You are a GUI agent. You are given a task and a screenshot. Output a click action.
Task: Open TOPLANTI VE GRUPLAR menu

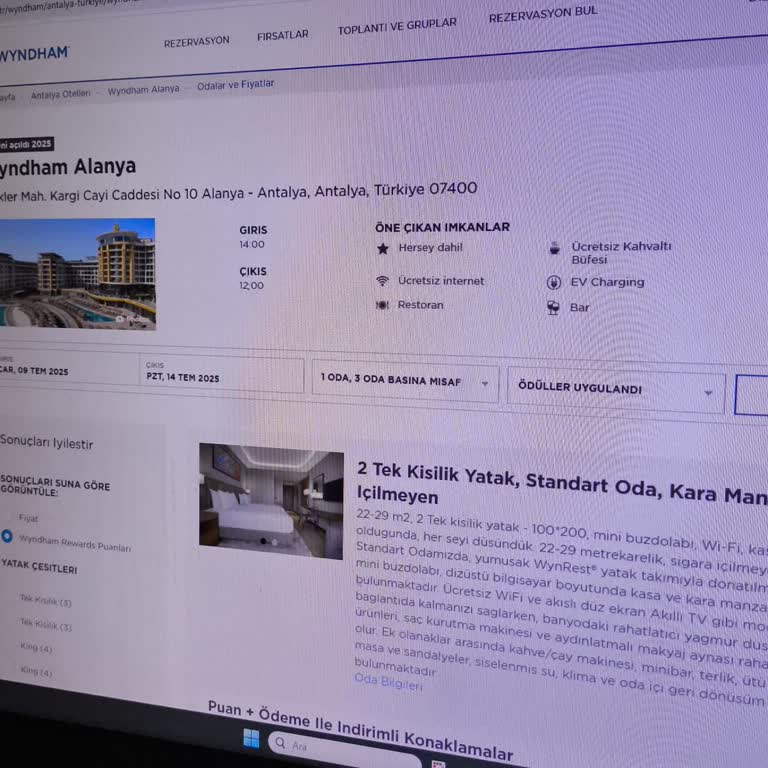pyautogui.click(x=397, y=26)
